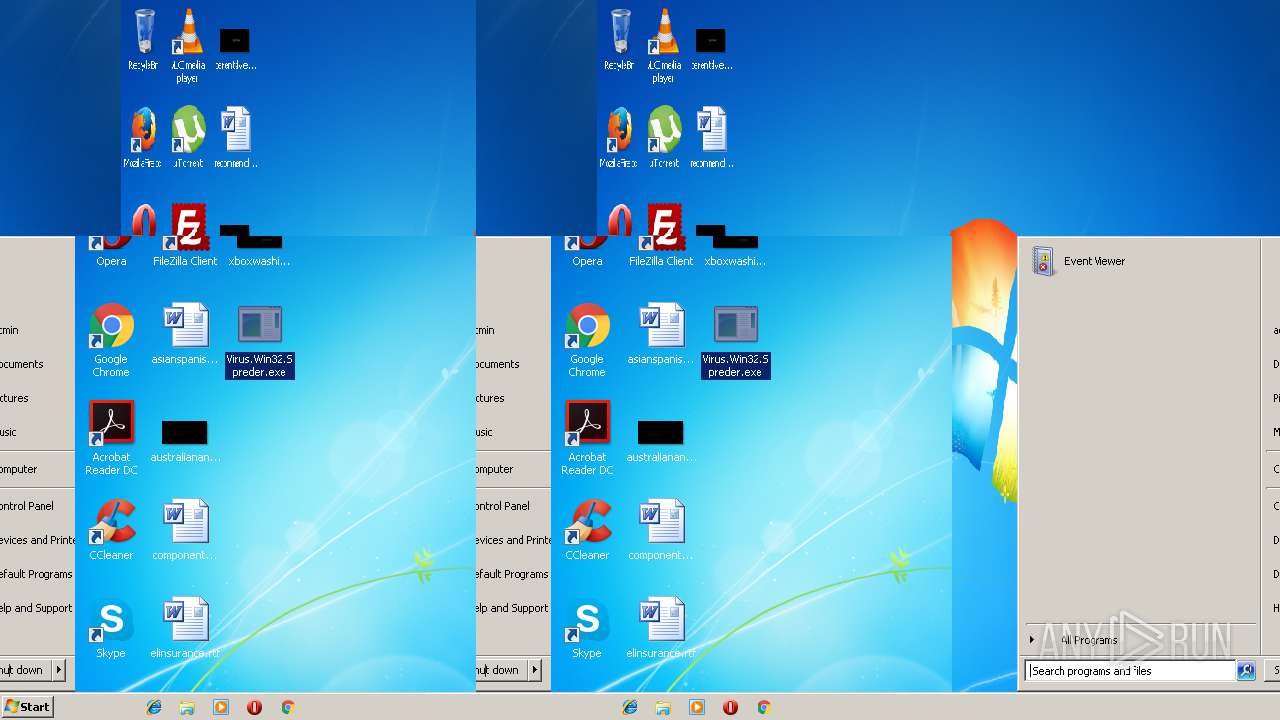Select Virus.Win32.Spreder.exe in the left desktop copy
The width and height of the screenshot is (1280, 720).
click(259, 342)
